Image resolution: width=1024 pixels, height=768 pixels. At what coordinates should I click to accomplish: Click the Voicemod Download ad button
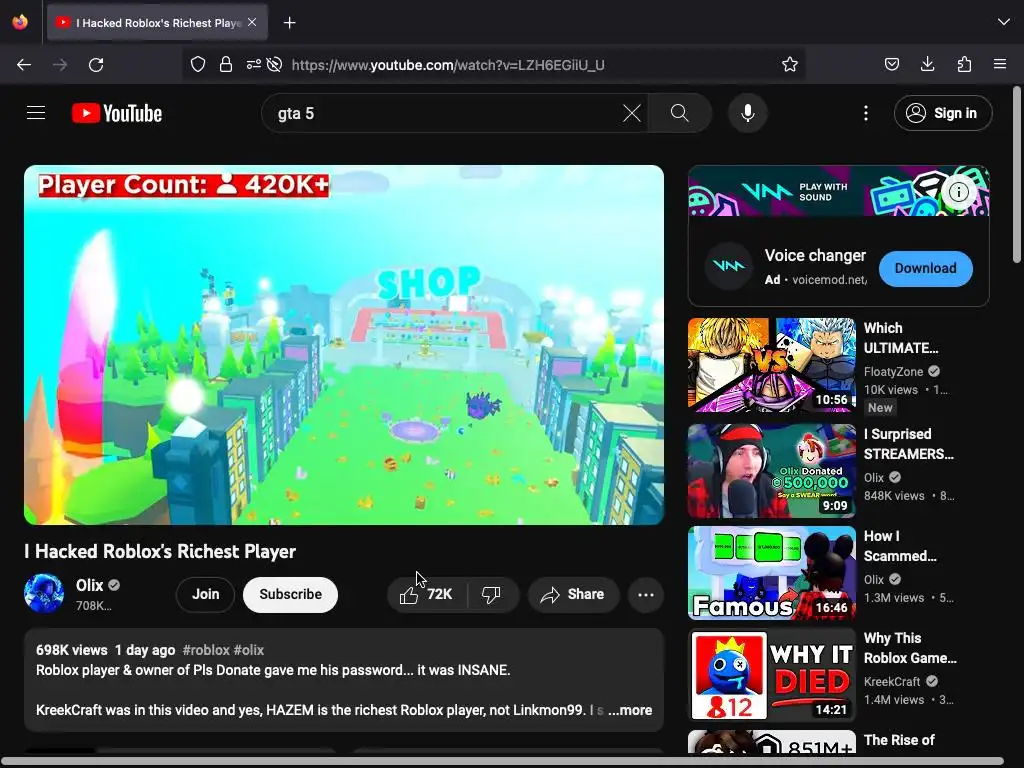point(925,268)
